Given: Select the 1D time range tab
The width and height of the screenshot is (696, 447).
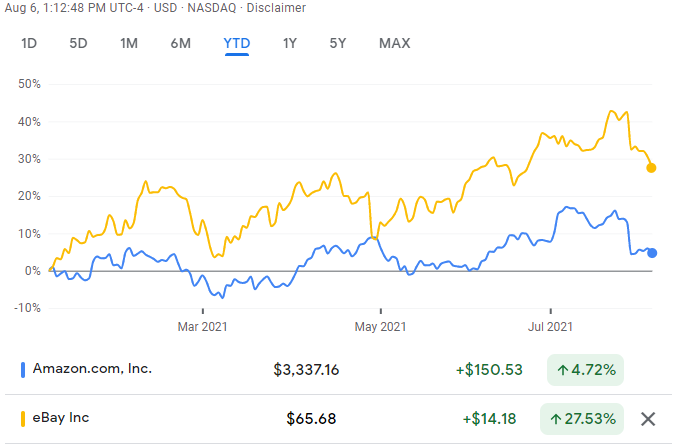Looking at the screenshot, I should 30,43.
